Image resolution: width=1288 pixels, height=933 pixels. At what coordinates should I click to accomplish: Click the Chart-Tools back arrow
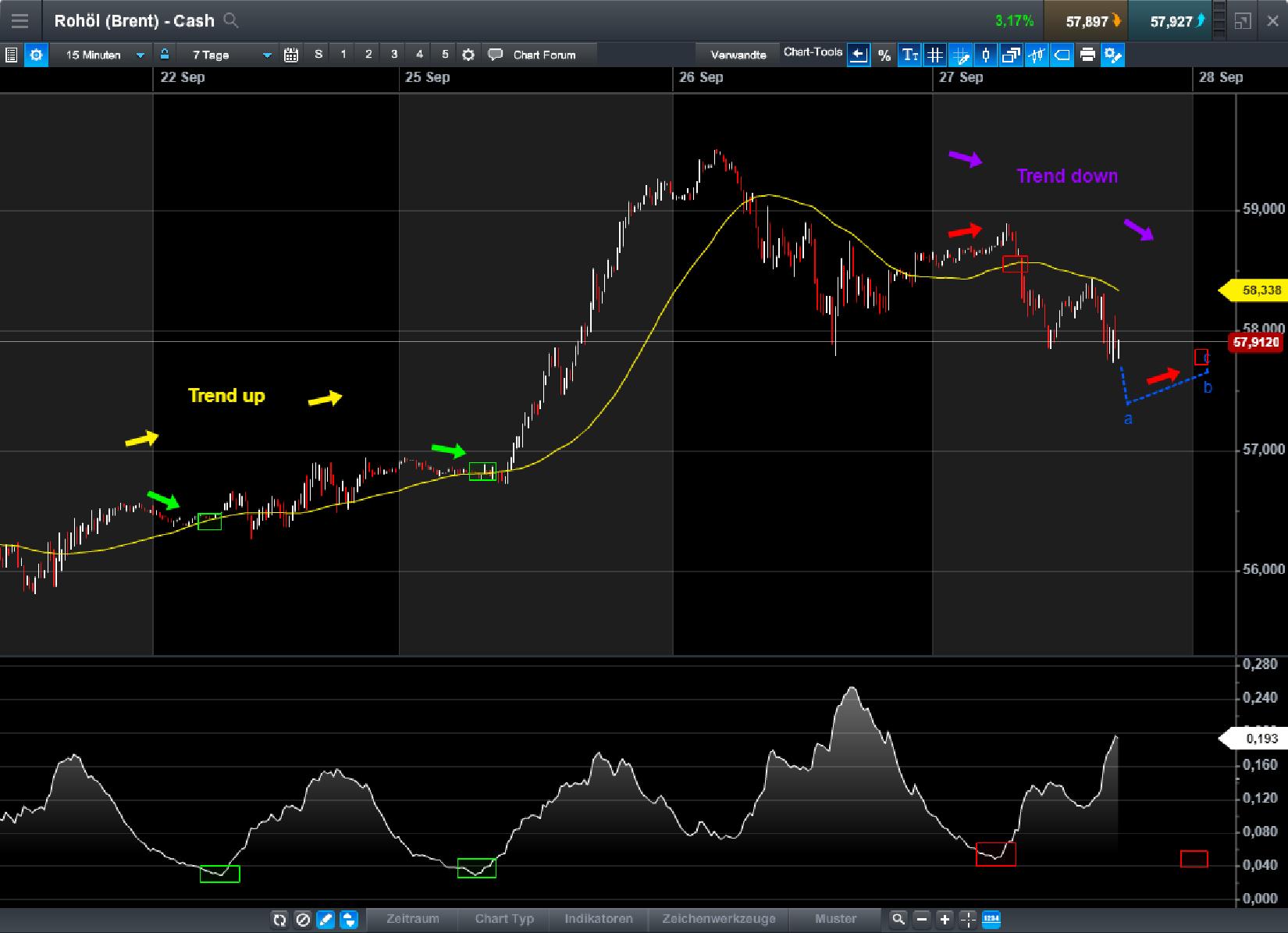coord(858,55)
